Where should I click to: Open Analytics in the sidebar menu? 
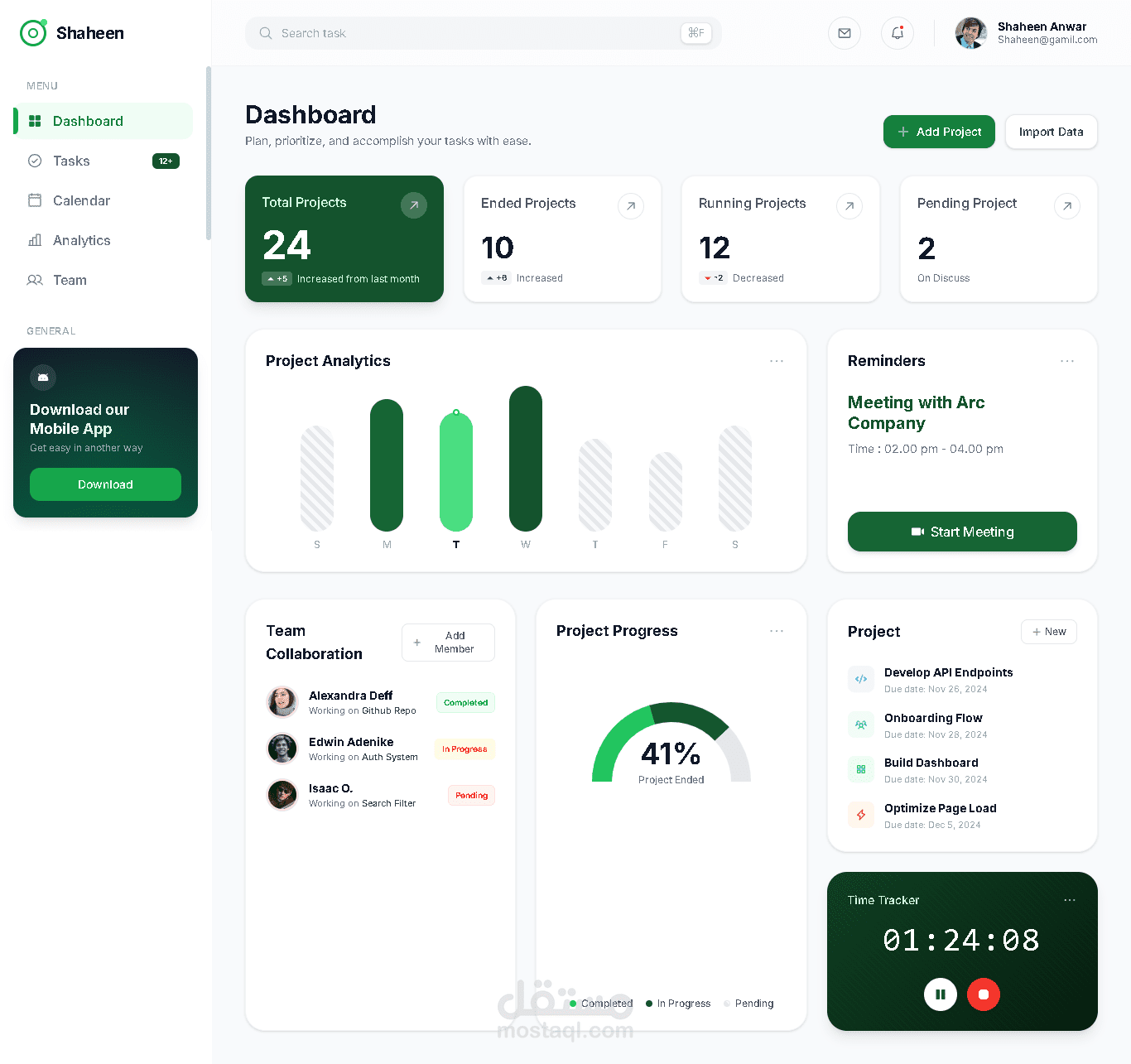tap(103, 240)
